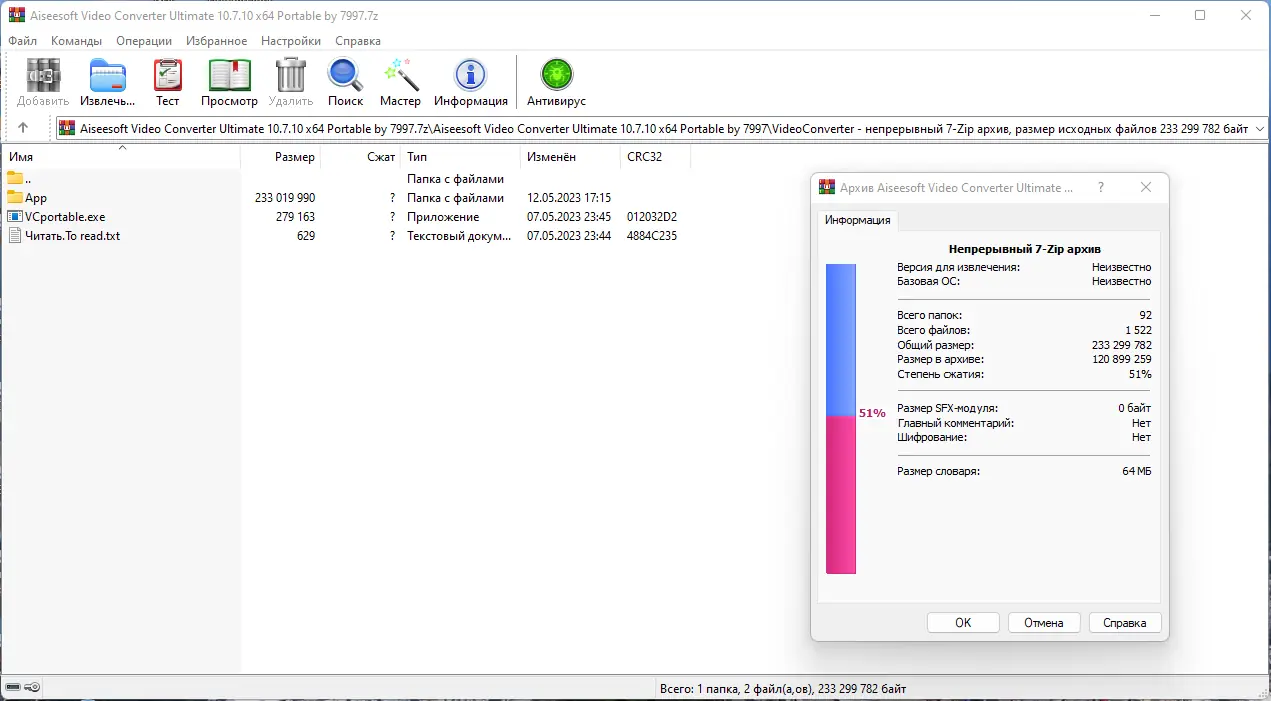Click OK in the archive dialog
This screenshot has height=701, width=1271.
(963, 622)
